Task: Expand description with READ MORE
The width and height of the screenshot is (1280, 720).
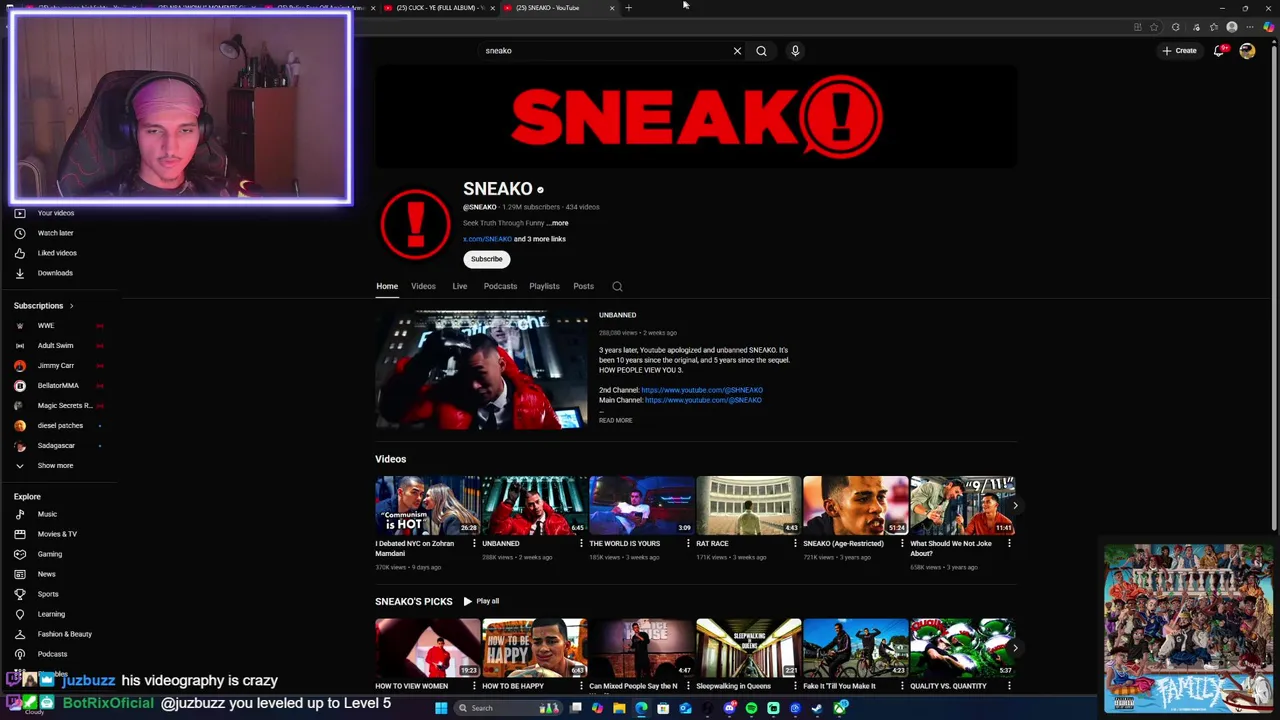Action: (x=615, y=421)
